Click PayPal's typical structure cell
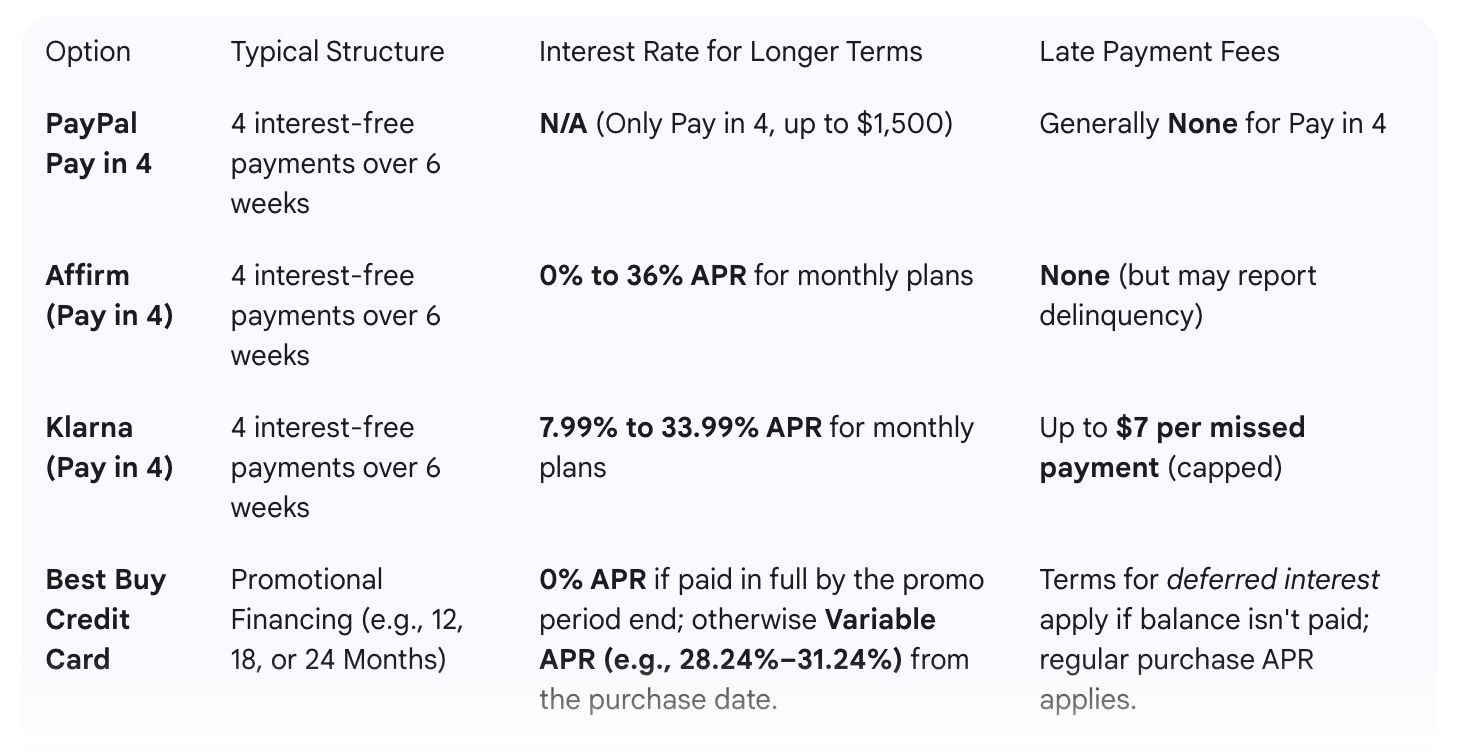1460x752 pixels. [335, 164]
